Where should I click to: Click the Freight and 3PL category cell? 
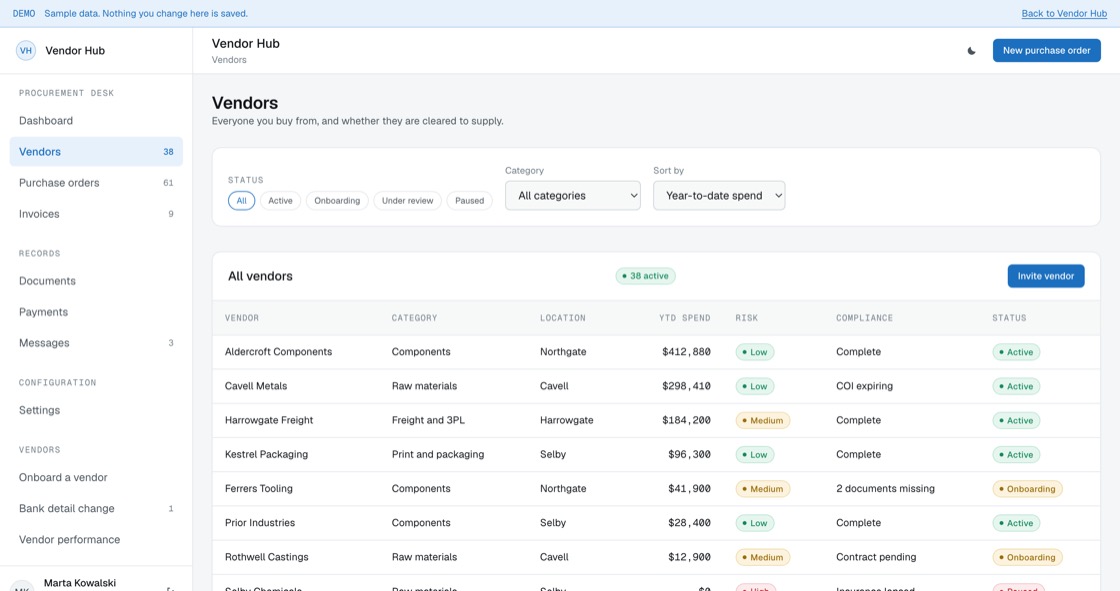pos(428,421)
